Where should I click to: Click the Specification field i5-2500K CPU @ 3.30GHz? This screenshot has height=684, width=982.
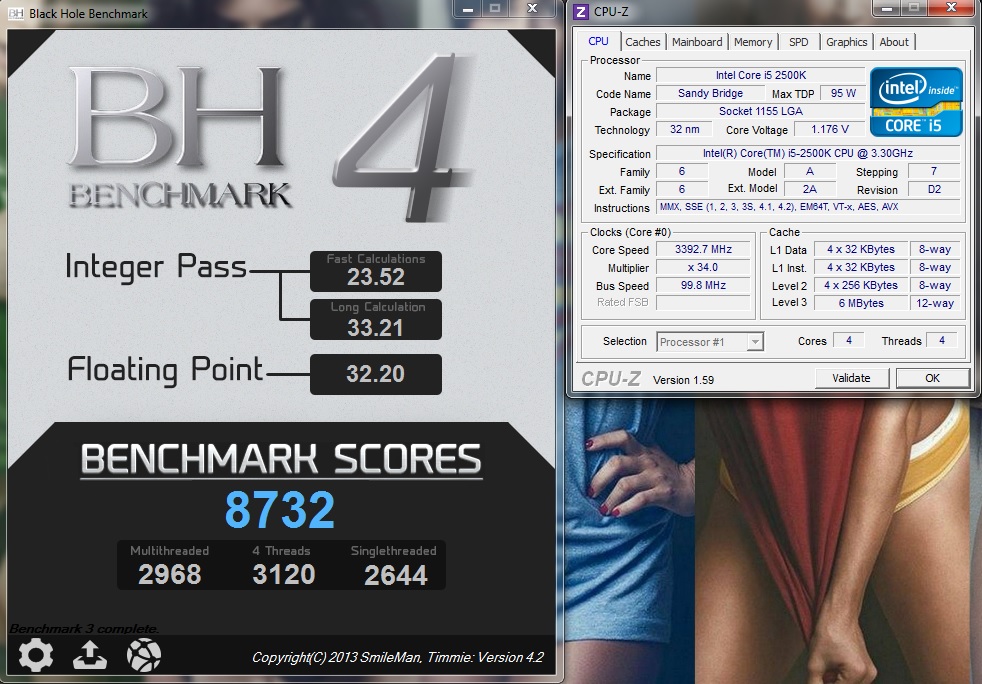808,153
